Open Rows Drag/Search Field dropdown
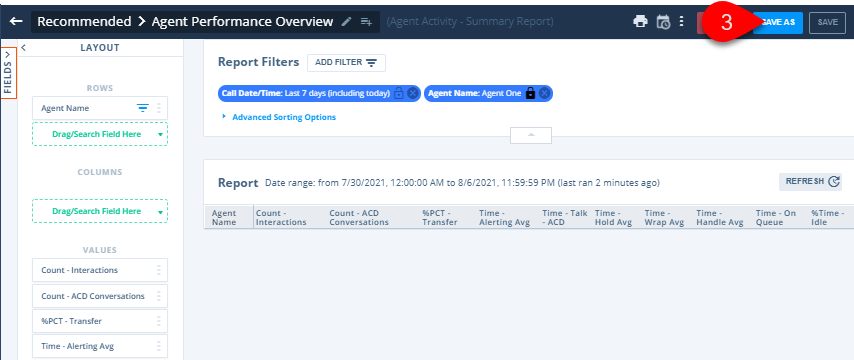Screen dimensions: 854x360 pyautogui.click(x=160, y=135)
